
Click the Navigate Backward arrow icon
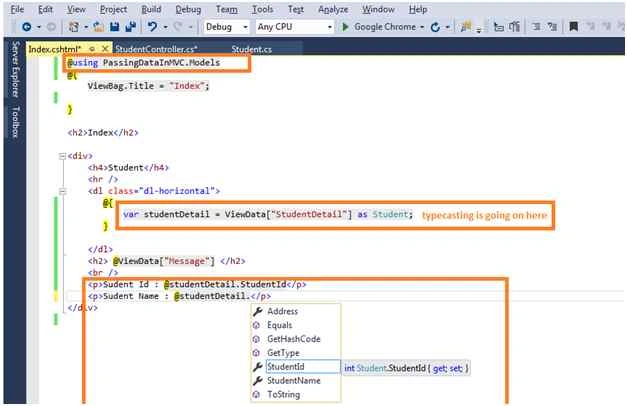click(x=27, y=27)
